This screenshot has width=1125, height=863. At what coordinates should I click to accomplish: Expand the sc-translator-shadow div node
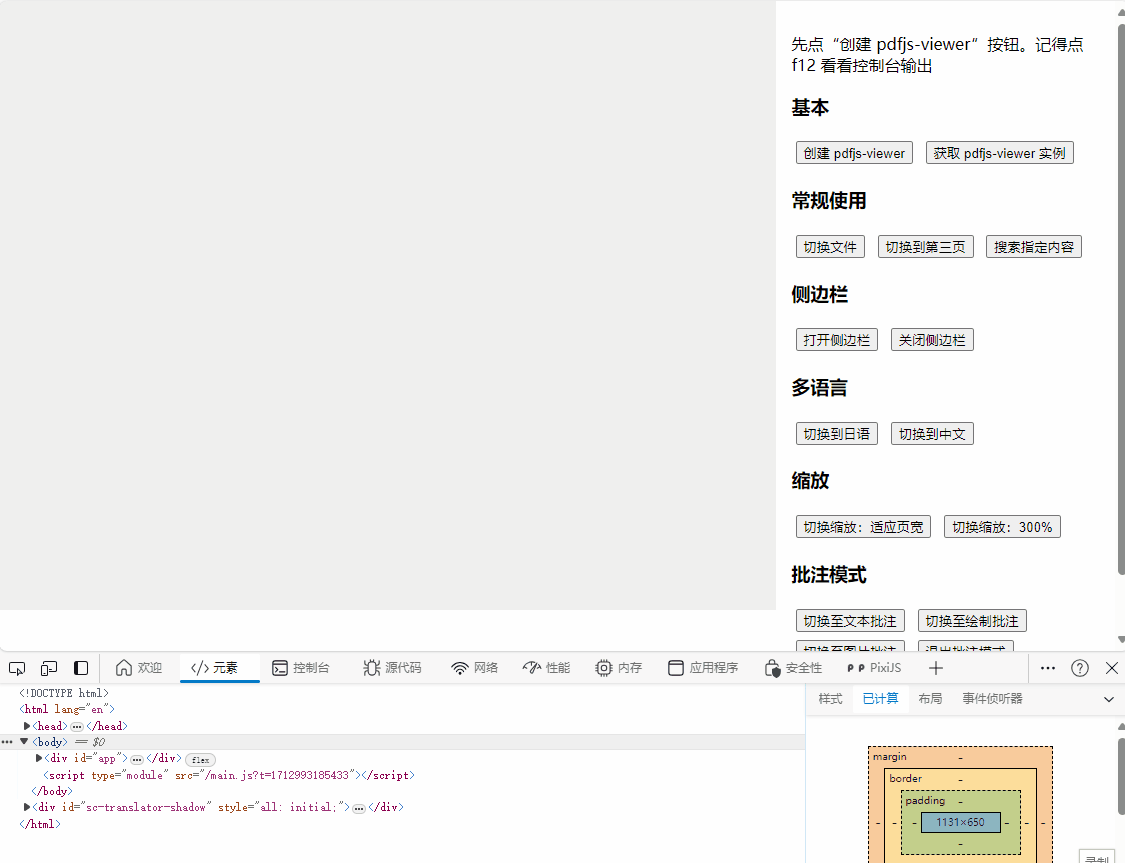tap(27, 807)
